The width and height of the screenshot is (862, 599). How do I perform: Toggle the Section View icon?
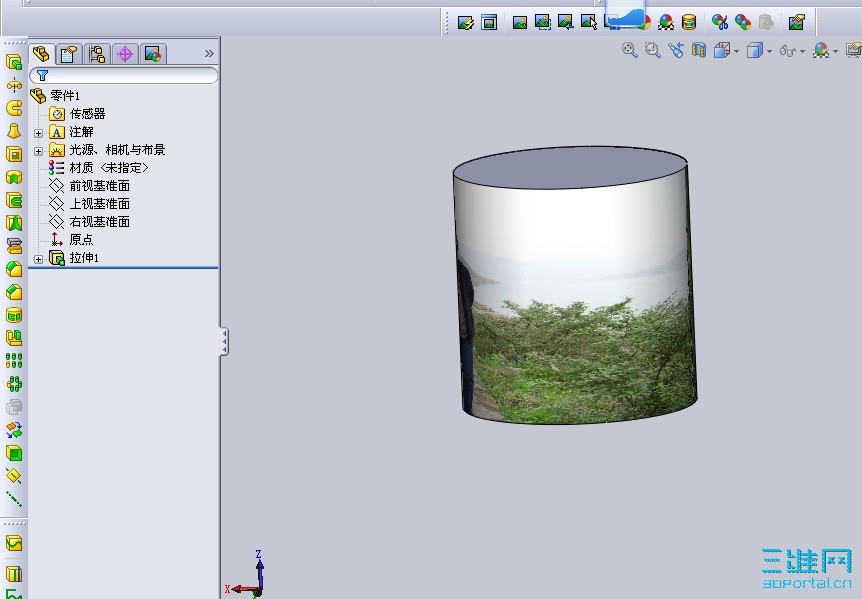point(699,51)
